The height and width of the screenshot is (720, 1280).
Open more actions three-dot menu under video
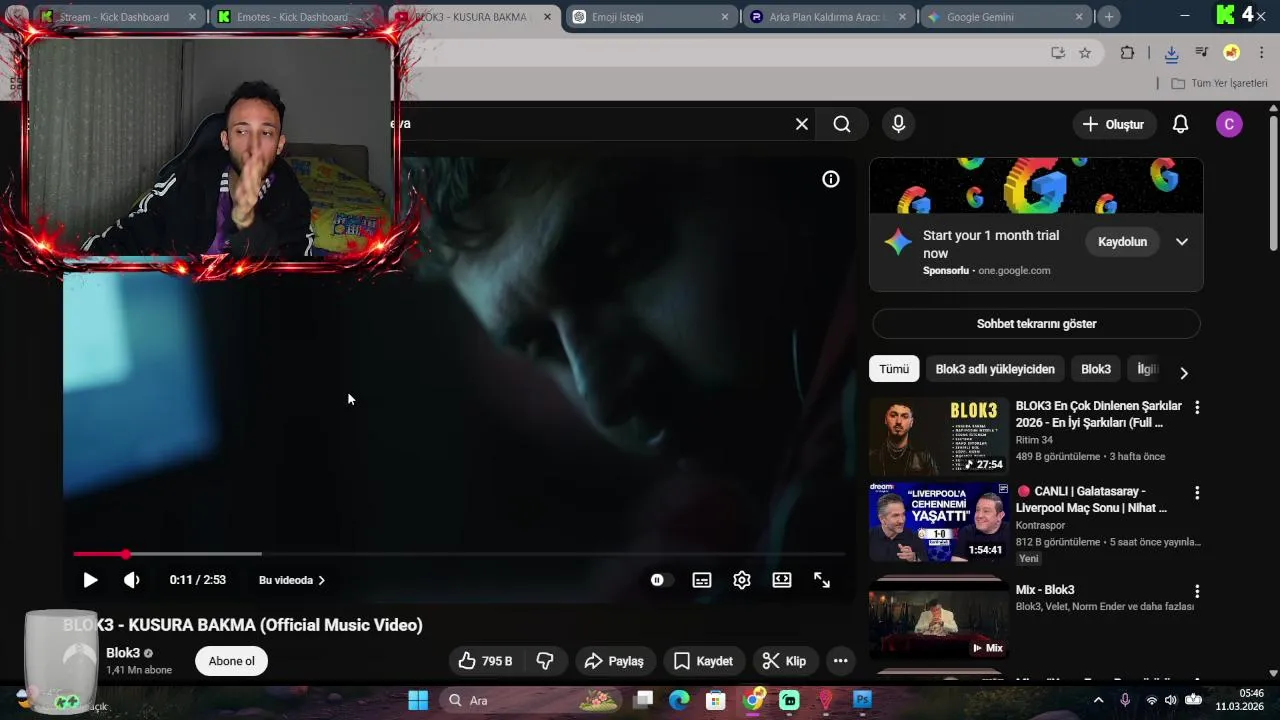841,661
